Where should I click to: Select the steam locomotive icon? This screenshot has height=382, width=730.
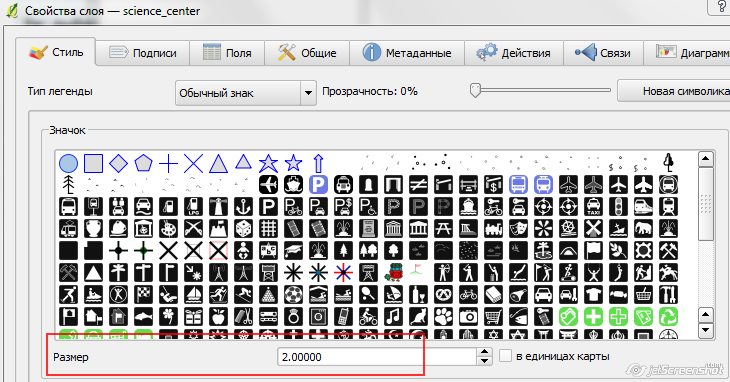493,228
